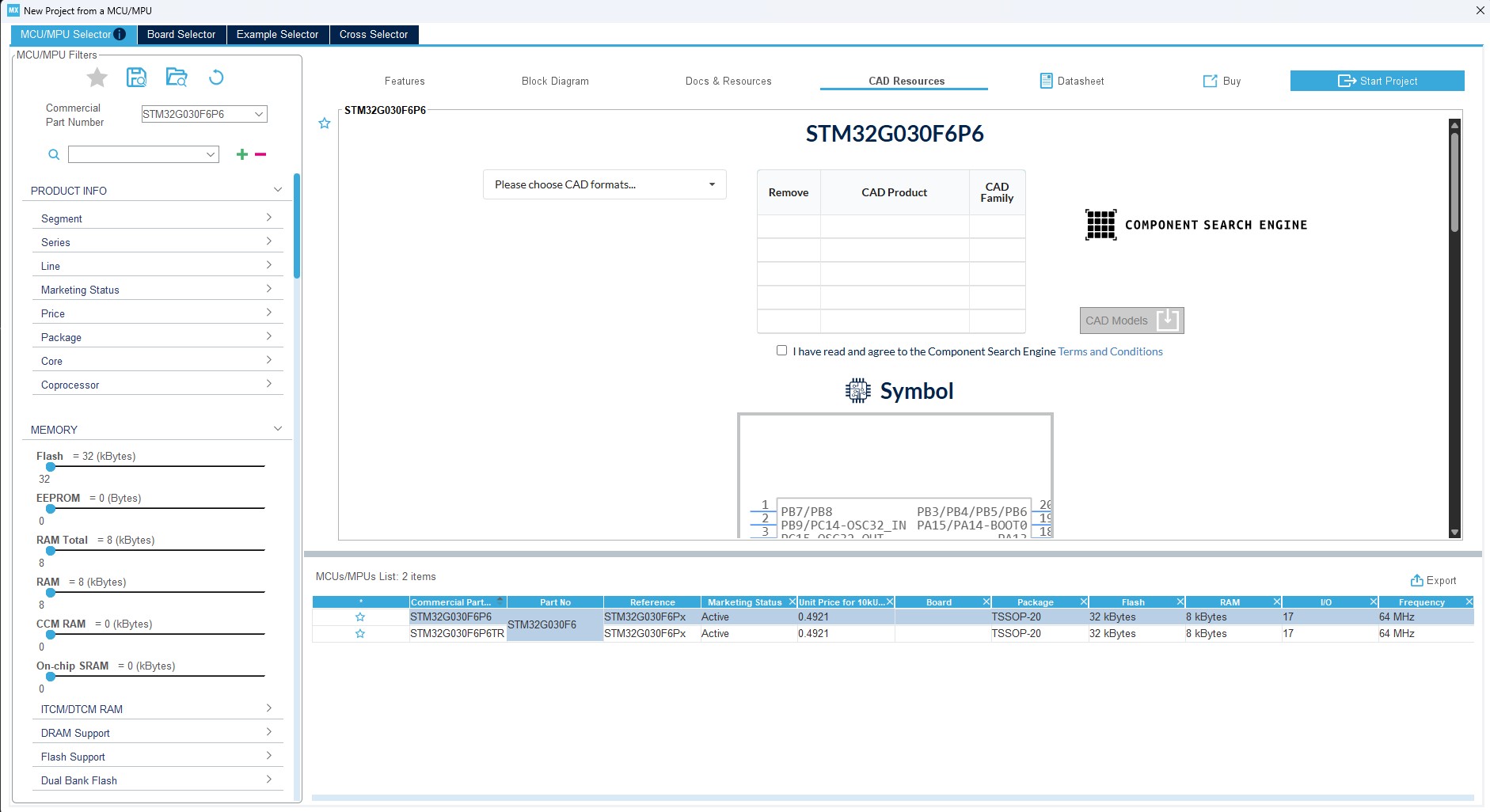The height and width of the screenshot is (812, 1490).
Task: Show favorite MCUs with the star filter icon
Action: [x=97, y=78]
